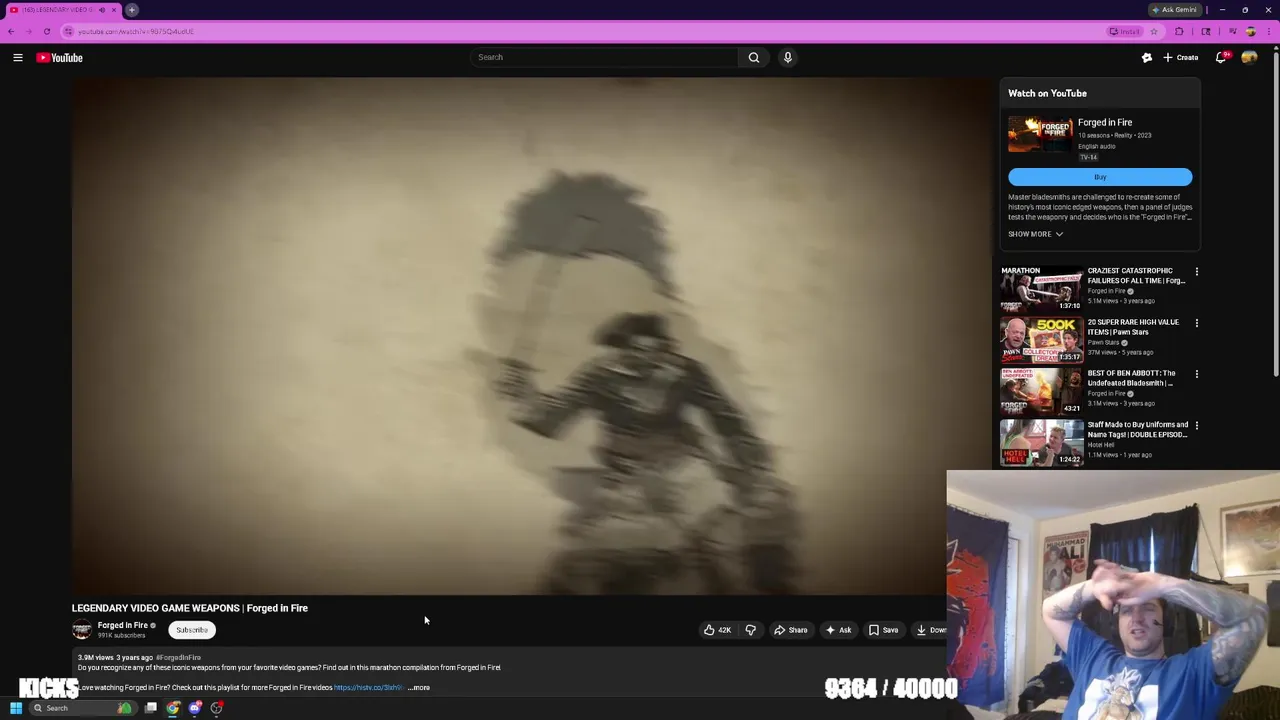Open options menu for Catastrophic Failures video
The height and width of the screenshot is (720, 1280).
click(x=1196, y=272)
